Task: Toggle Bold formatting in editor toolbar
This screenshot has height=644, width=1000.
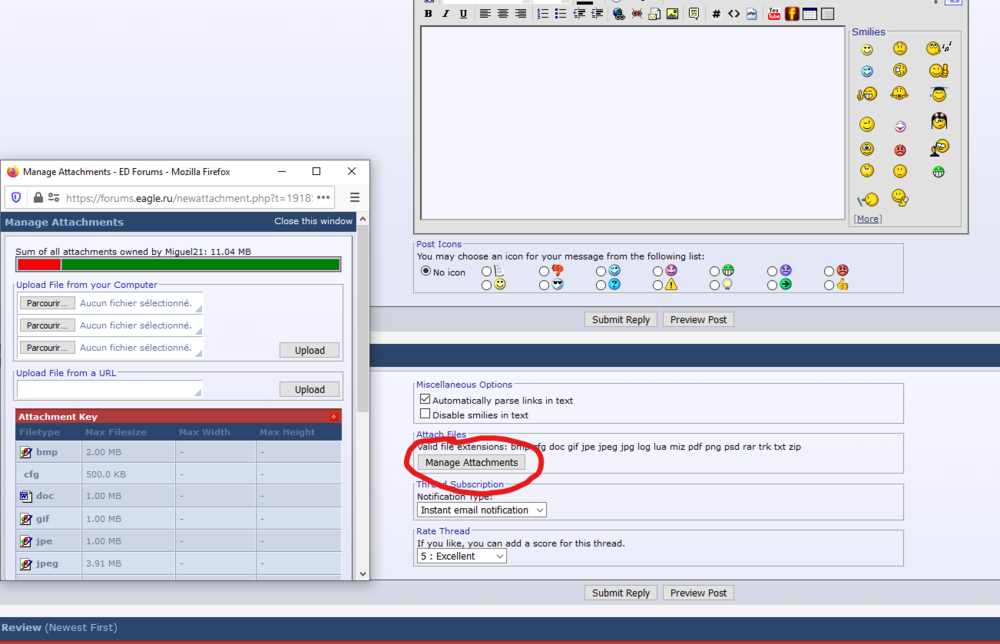Action: click(428, 13)
